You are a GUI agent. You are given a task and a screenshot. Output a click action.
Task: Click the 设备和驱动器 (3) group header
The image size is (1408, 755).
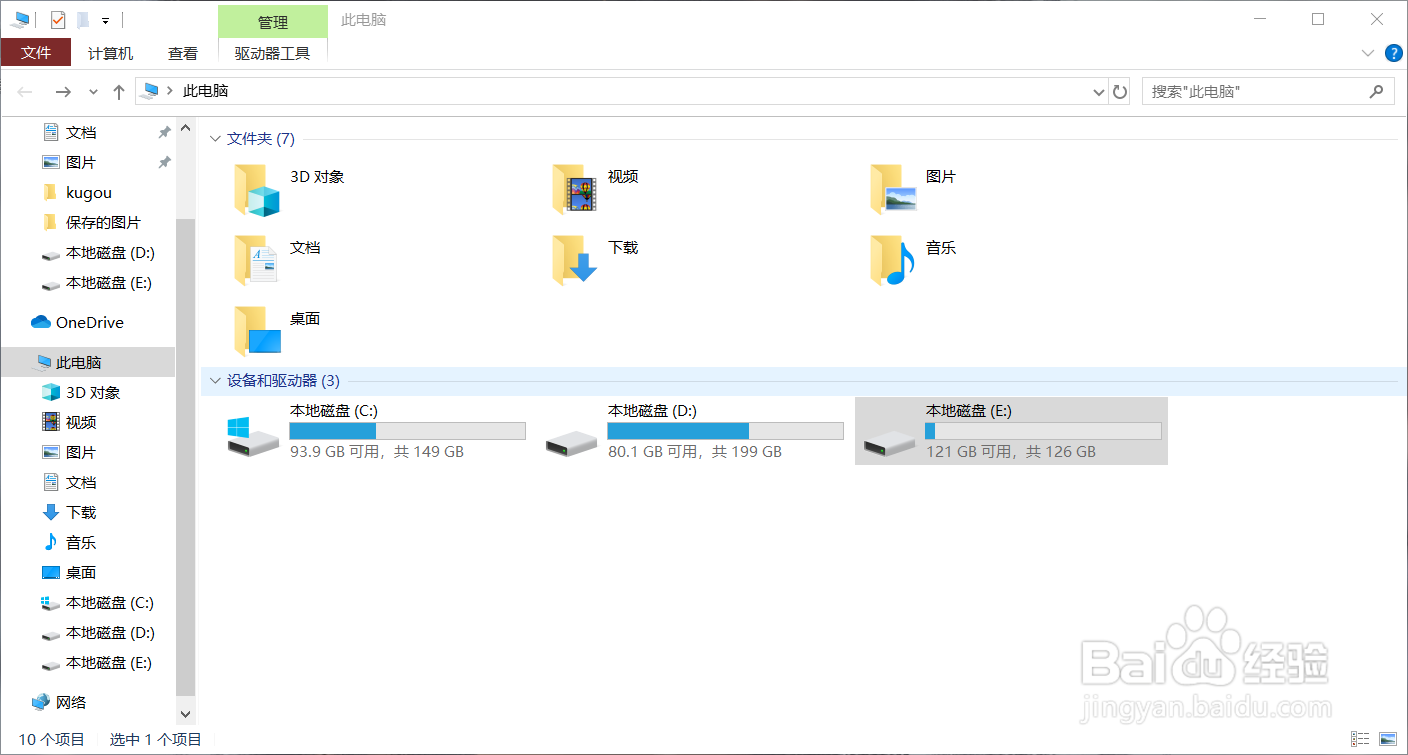(283, 381)
